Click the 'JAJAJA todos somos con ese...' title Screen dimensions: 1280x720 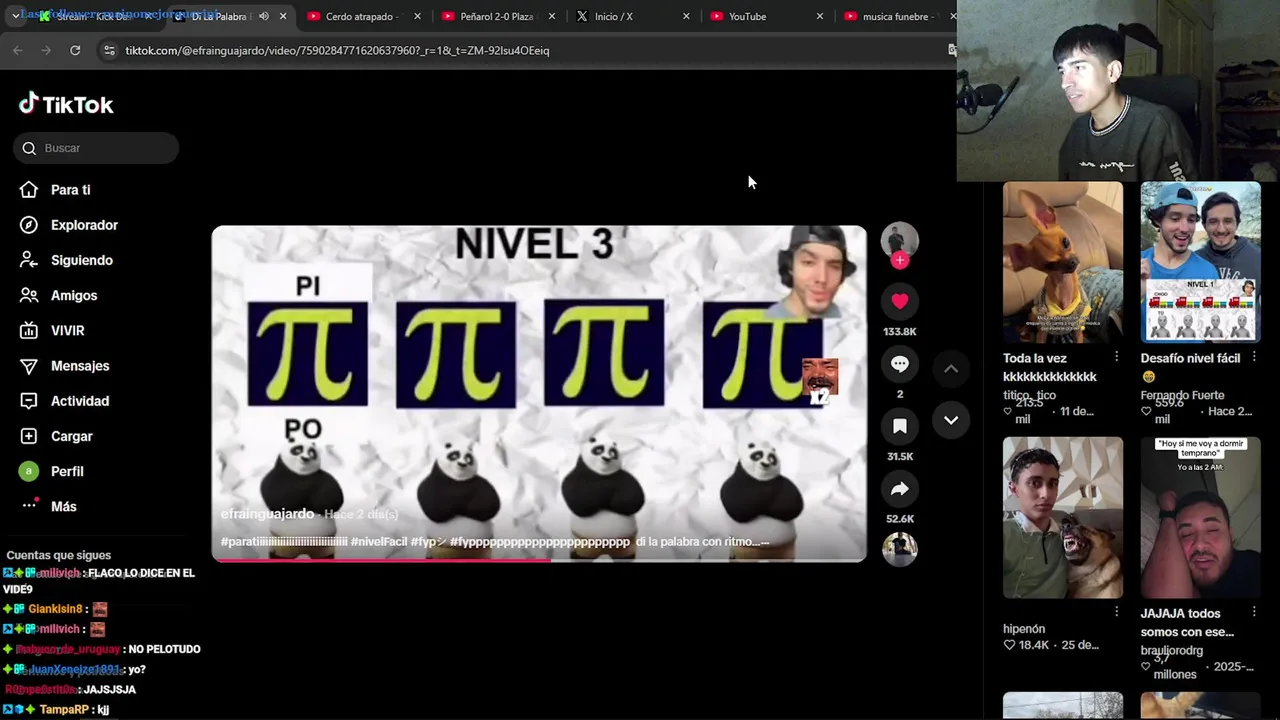(1187, 623)
